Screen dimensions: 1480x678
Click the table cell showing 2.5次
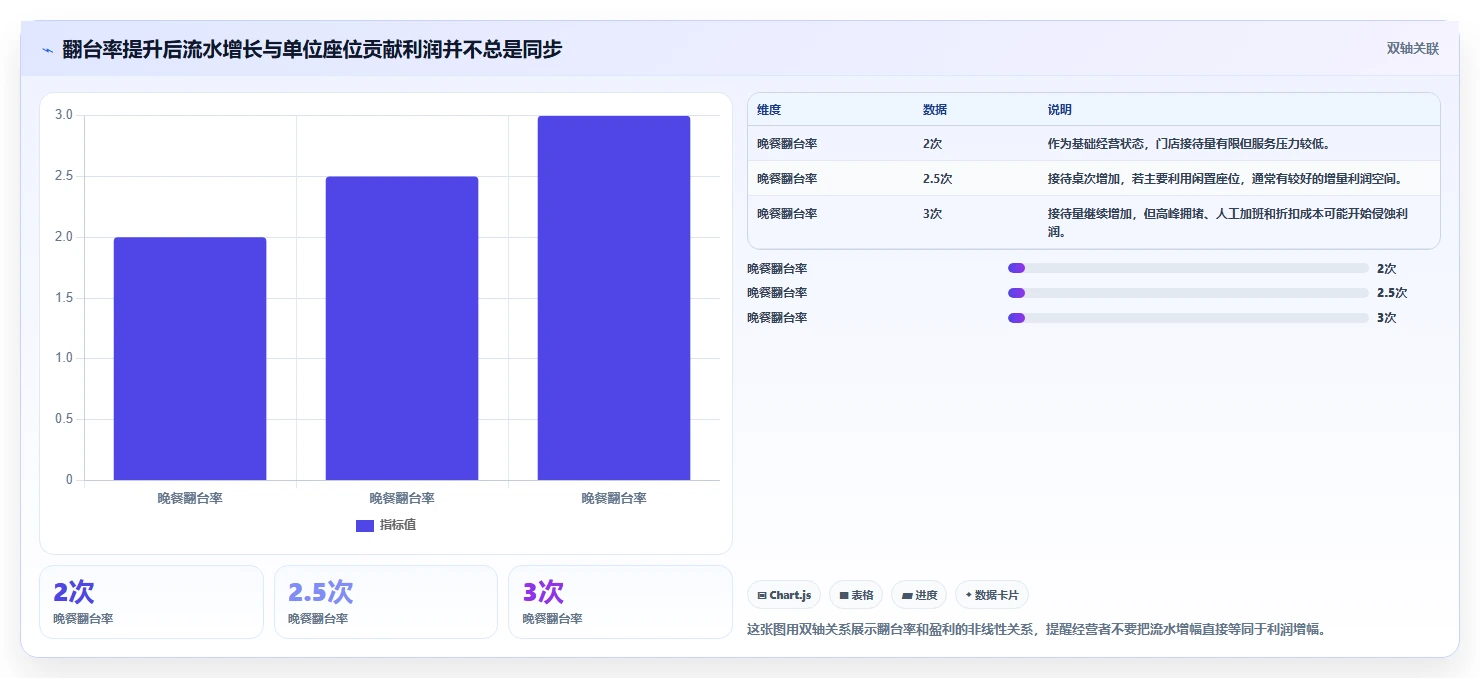point(937,179)
